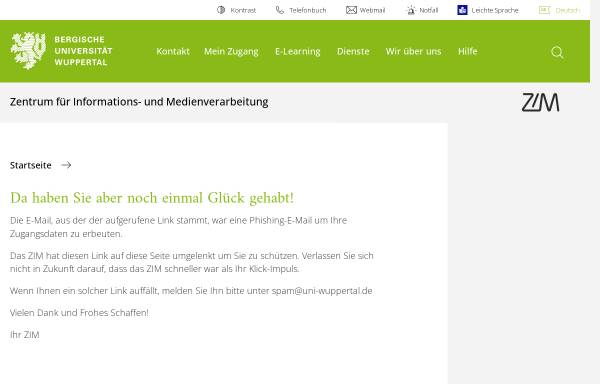The height and width of the screenshot is (384, 600).
Task: Go to the Startseite breadcrumb link
Action: coord(31,165)
